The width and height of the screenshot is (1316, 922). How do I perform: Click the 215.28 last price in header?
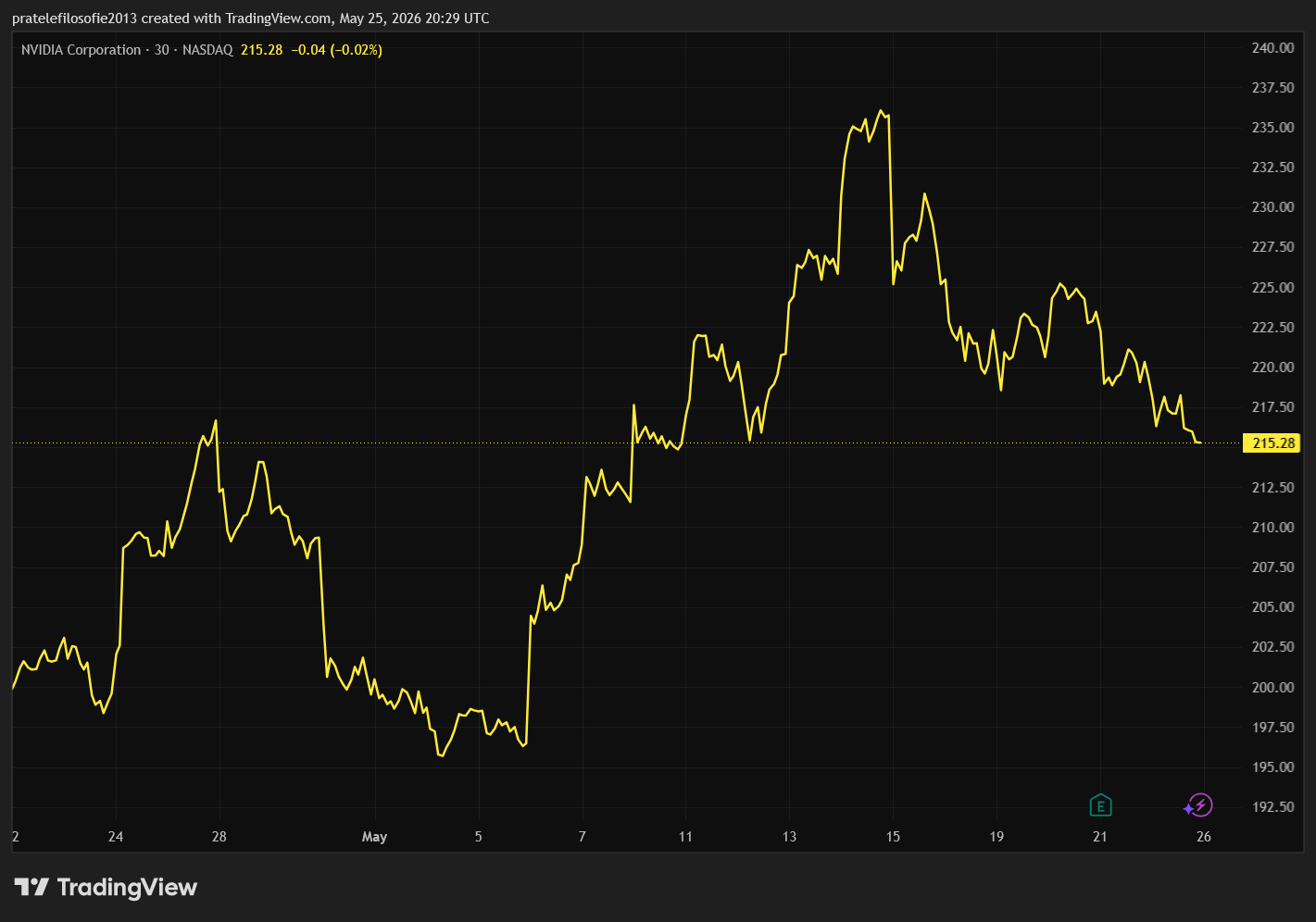[261, 50]
